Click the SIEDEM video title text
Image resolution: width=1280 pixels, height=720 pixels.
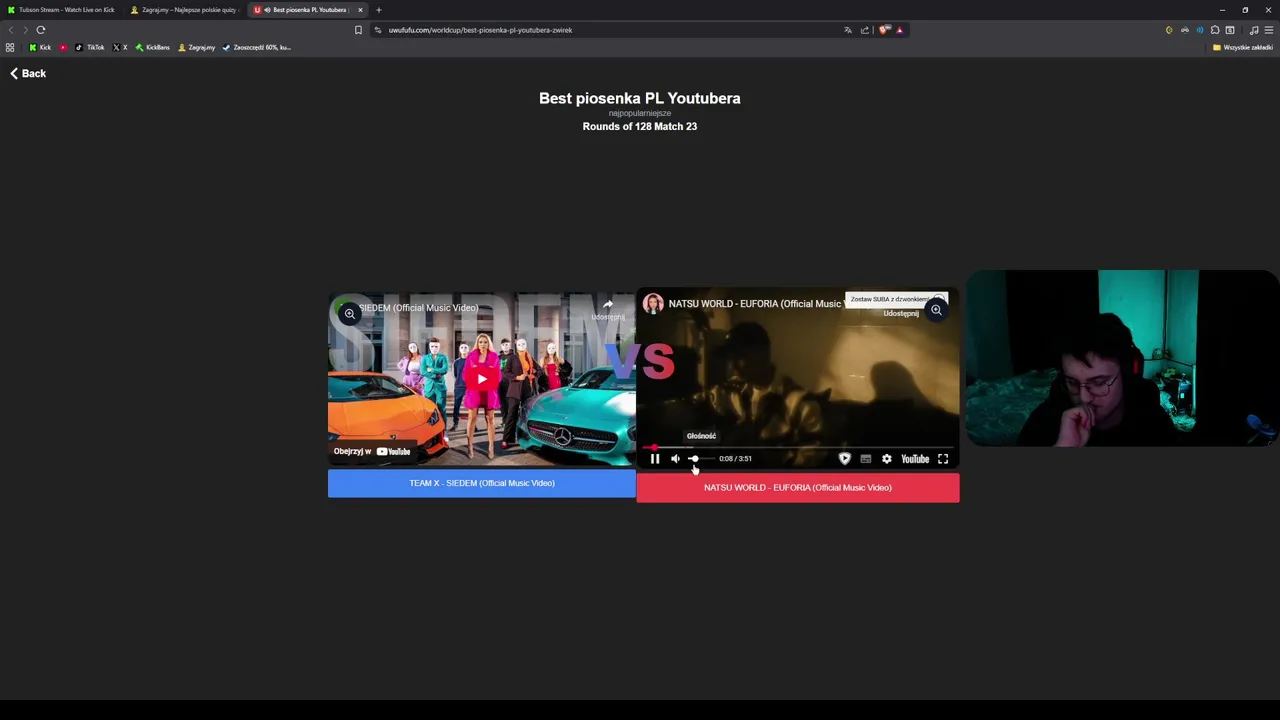(418, 307)
